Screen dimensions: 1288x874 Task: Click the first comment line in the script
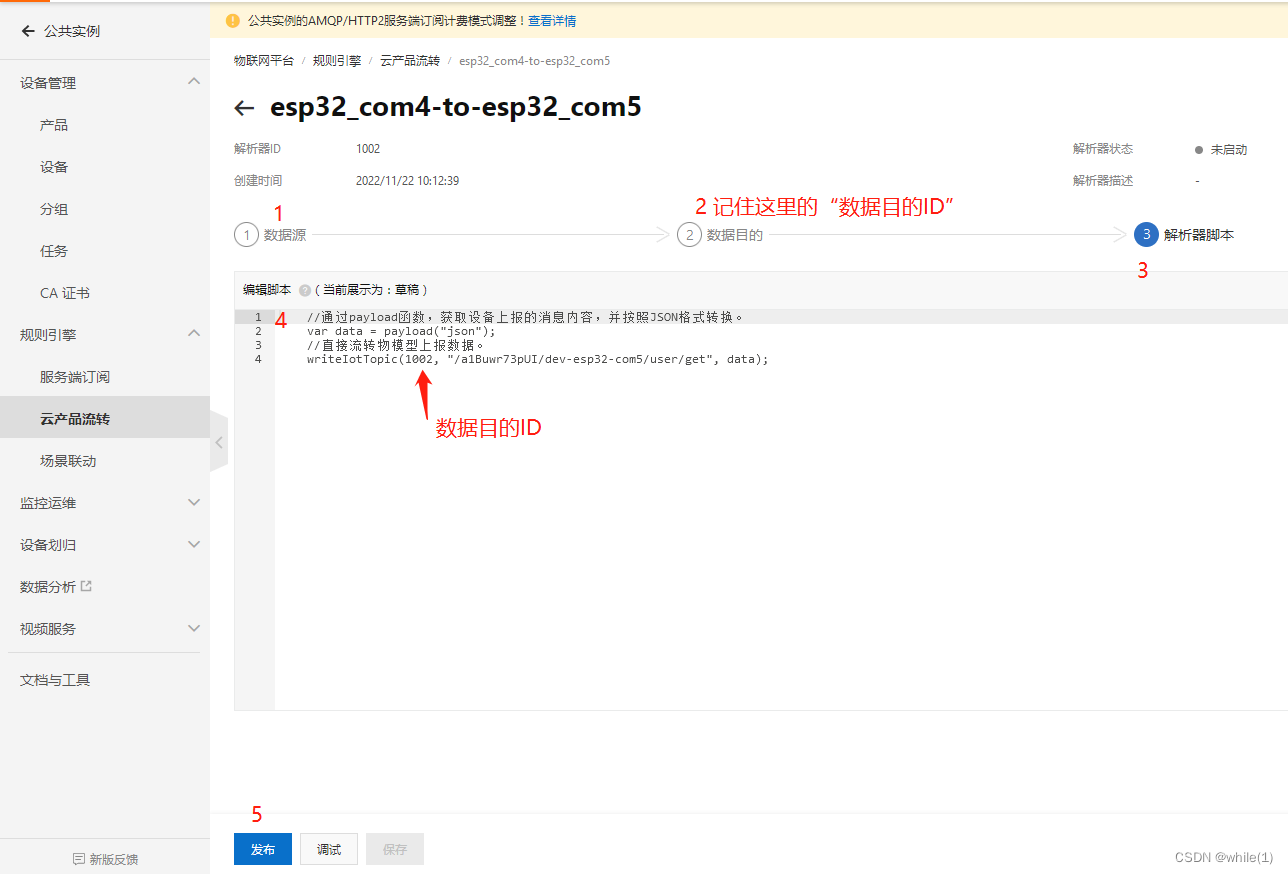[x=526, y=317]
